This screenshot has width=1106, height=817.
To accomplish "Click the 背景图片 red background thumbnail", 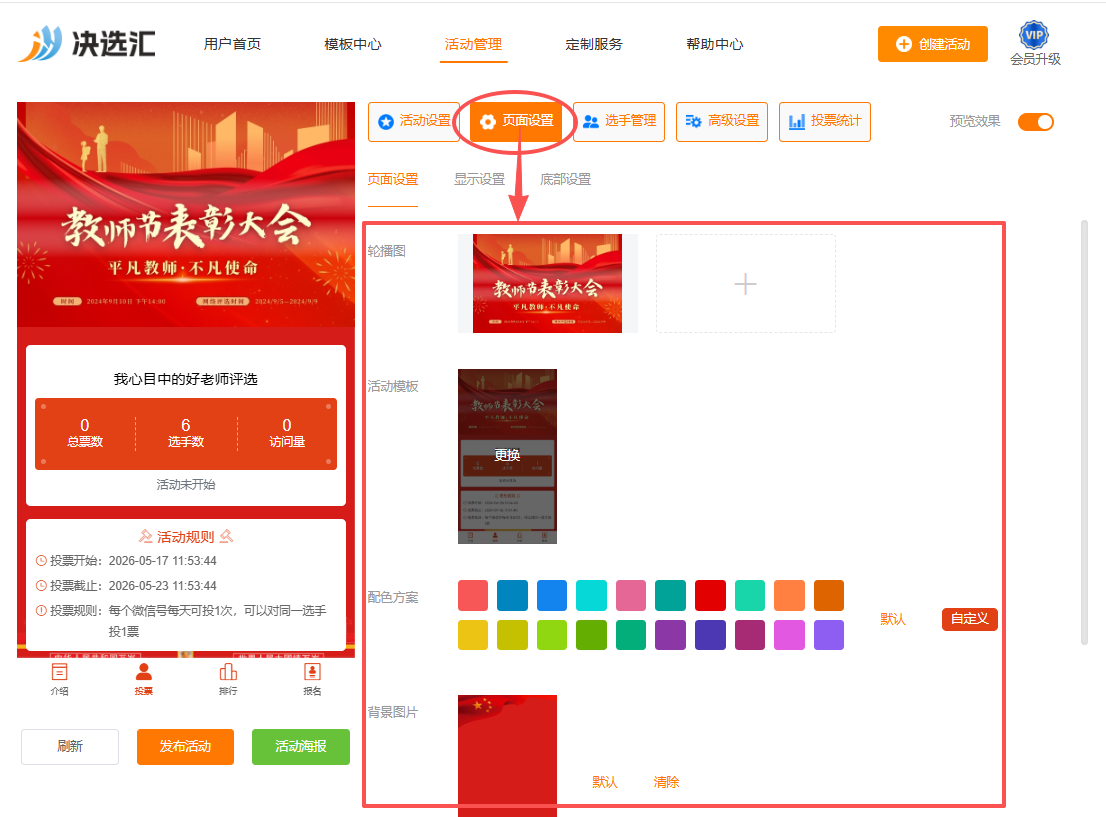I will point(507,756).
